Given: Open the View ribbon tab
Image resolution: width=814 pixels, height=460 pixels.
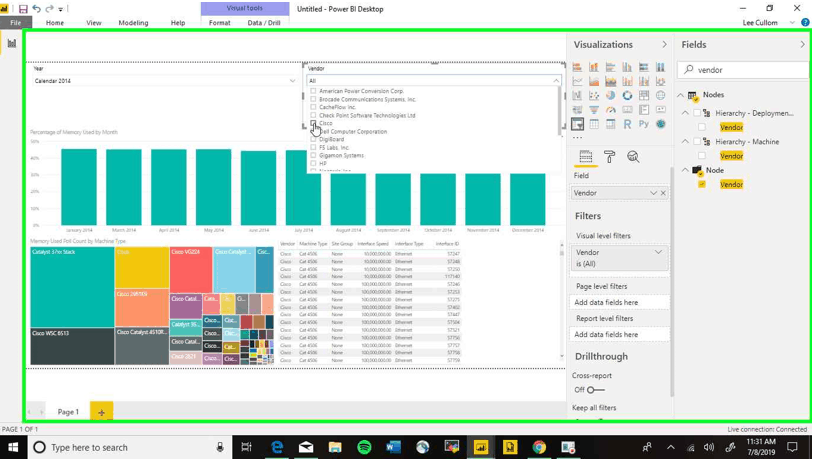Looking at the screenshot, I should pos(94,23).
